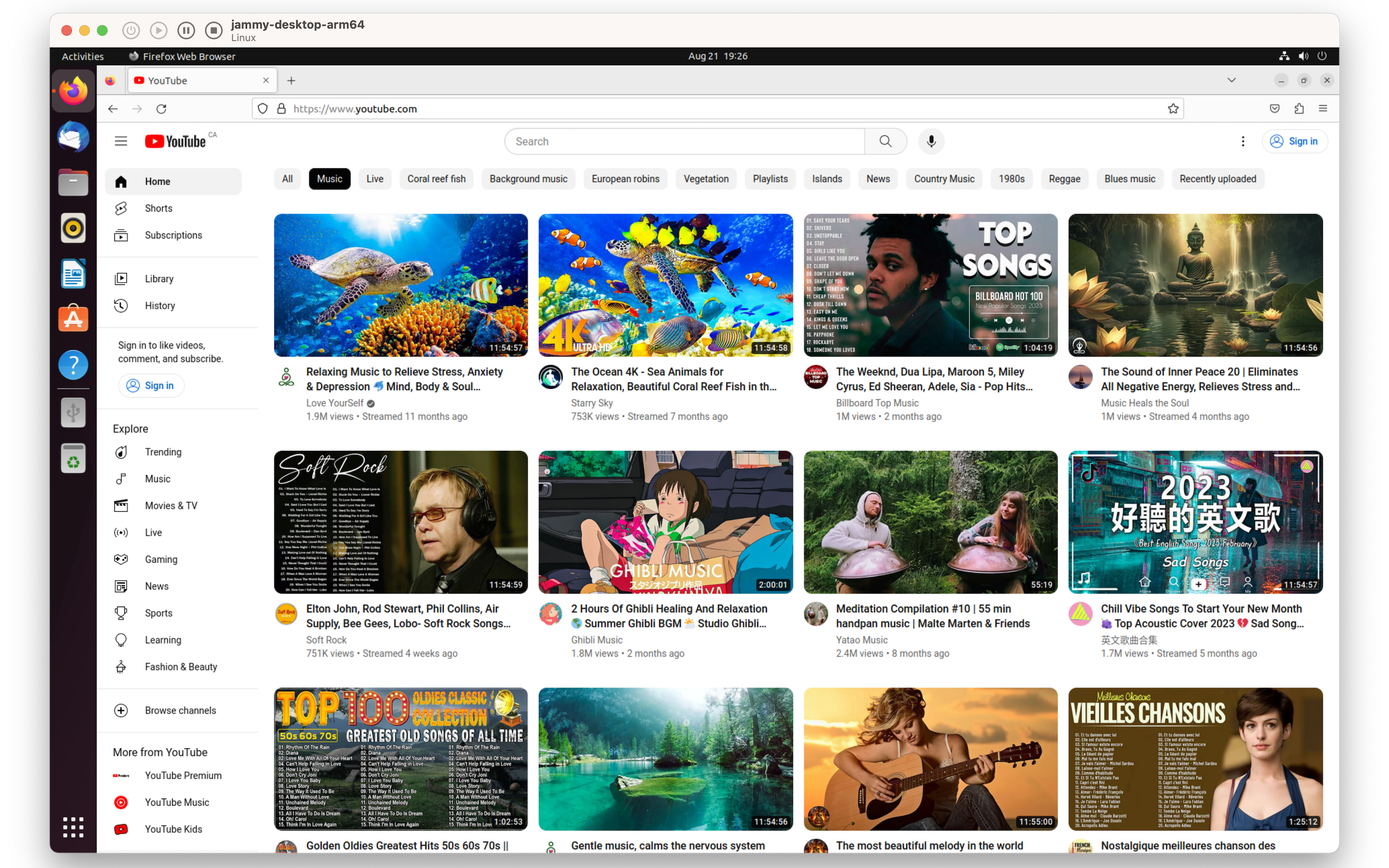Play Soft Rock Elton John thumbnail
The height and width of the screenshot is (868, 1389).
click(401, 522)
